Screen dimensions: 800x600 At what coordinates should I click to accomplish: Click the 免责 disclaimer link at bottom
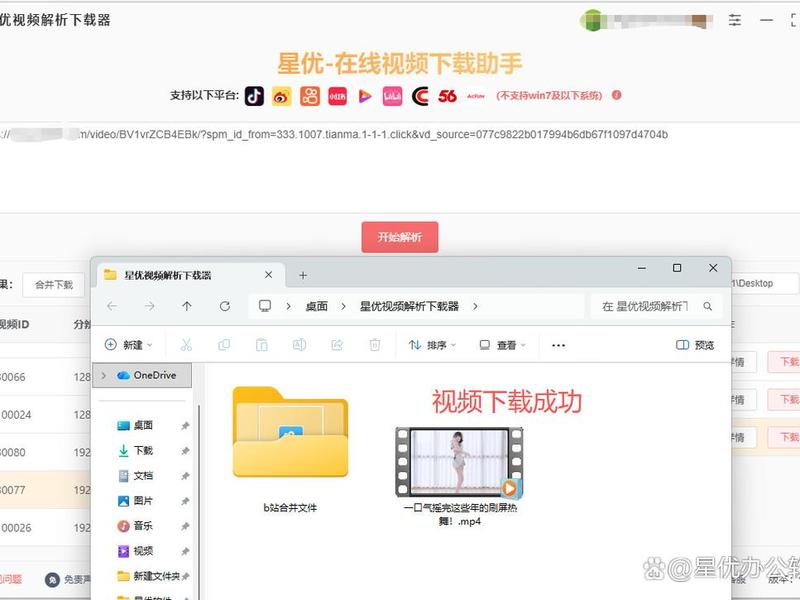tap(69, 580)
